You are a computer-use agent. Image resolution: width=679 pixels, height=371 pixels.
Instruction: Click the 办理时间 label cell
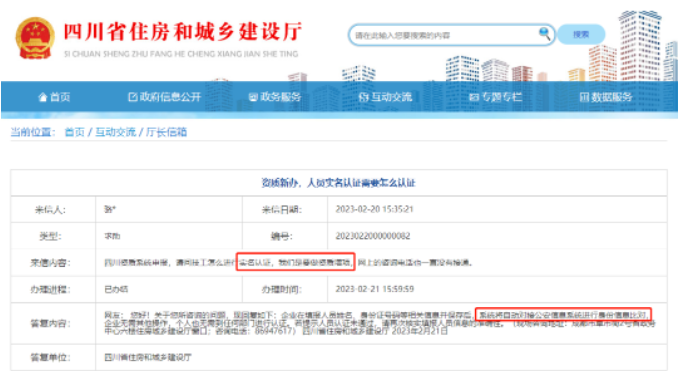tap(285, 289)
